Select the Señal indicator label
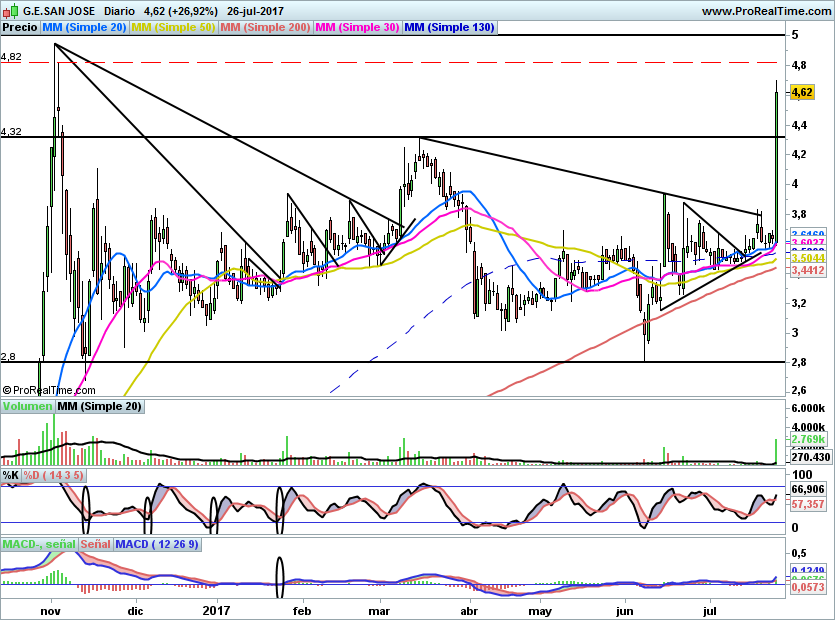The image size is (835, 620). click(x=96, y=544)
